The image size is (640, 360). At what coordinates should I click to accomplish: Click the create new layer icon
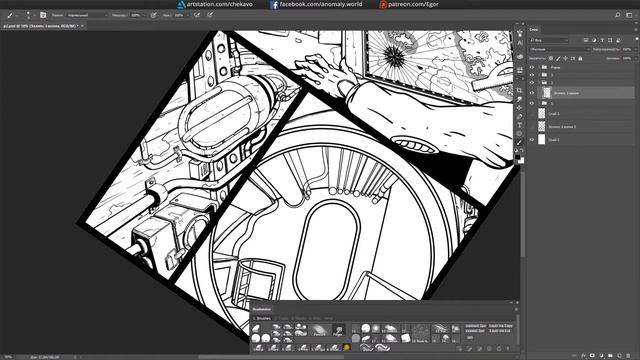(x=620, y=356)
